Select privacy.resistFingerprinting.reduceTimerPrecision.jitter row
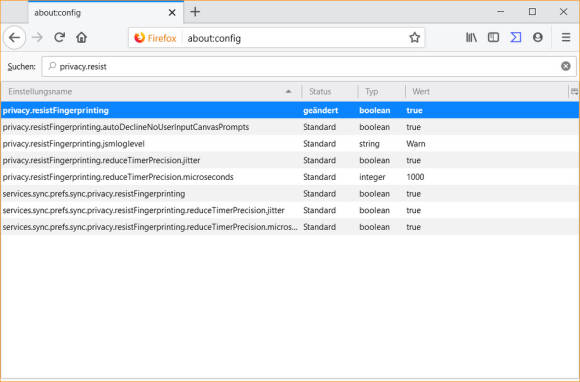 pos(290,160)
